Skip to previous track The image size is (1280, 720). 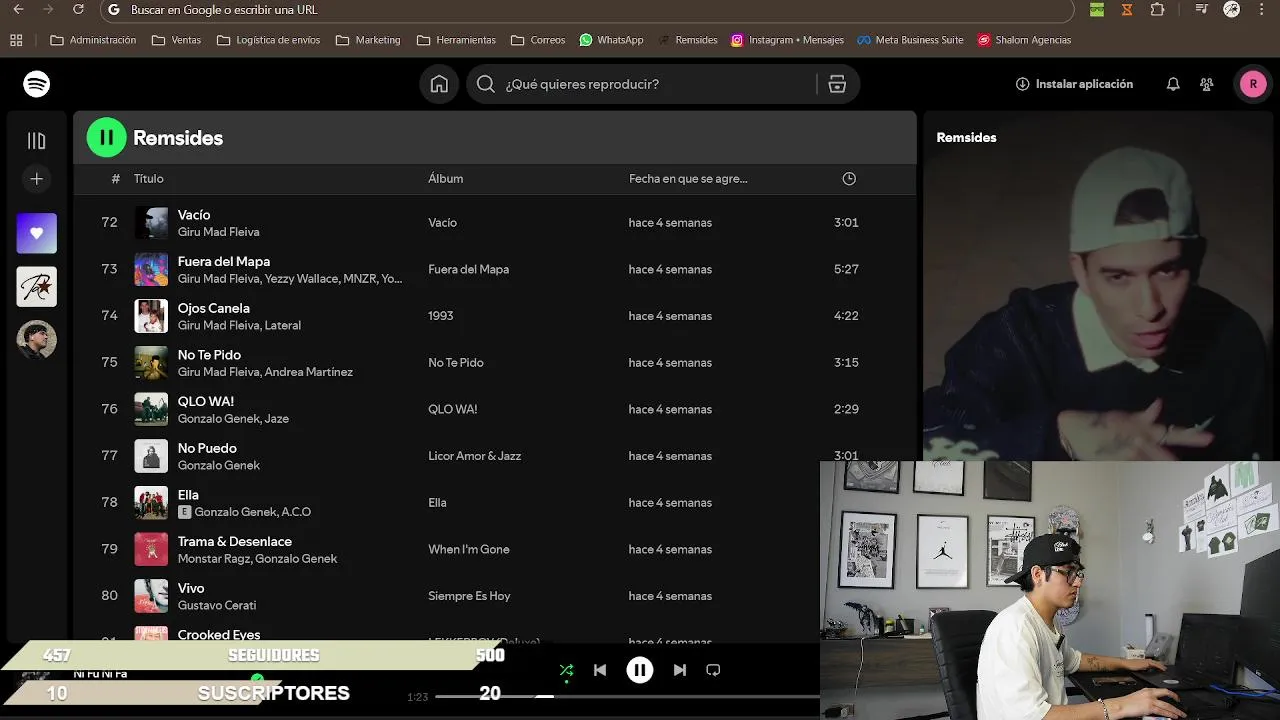(600, 670)
